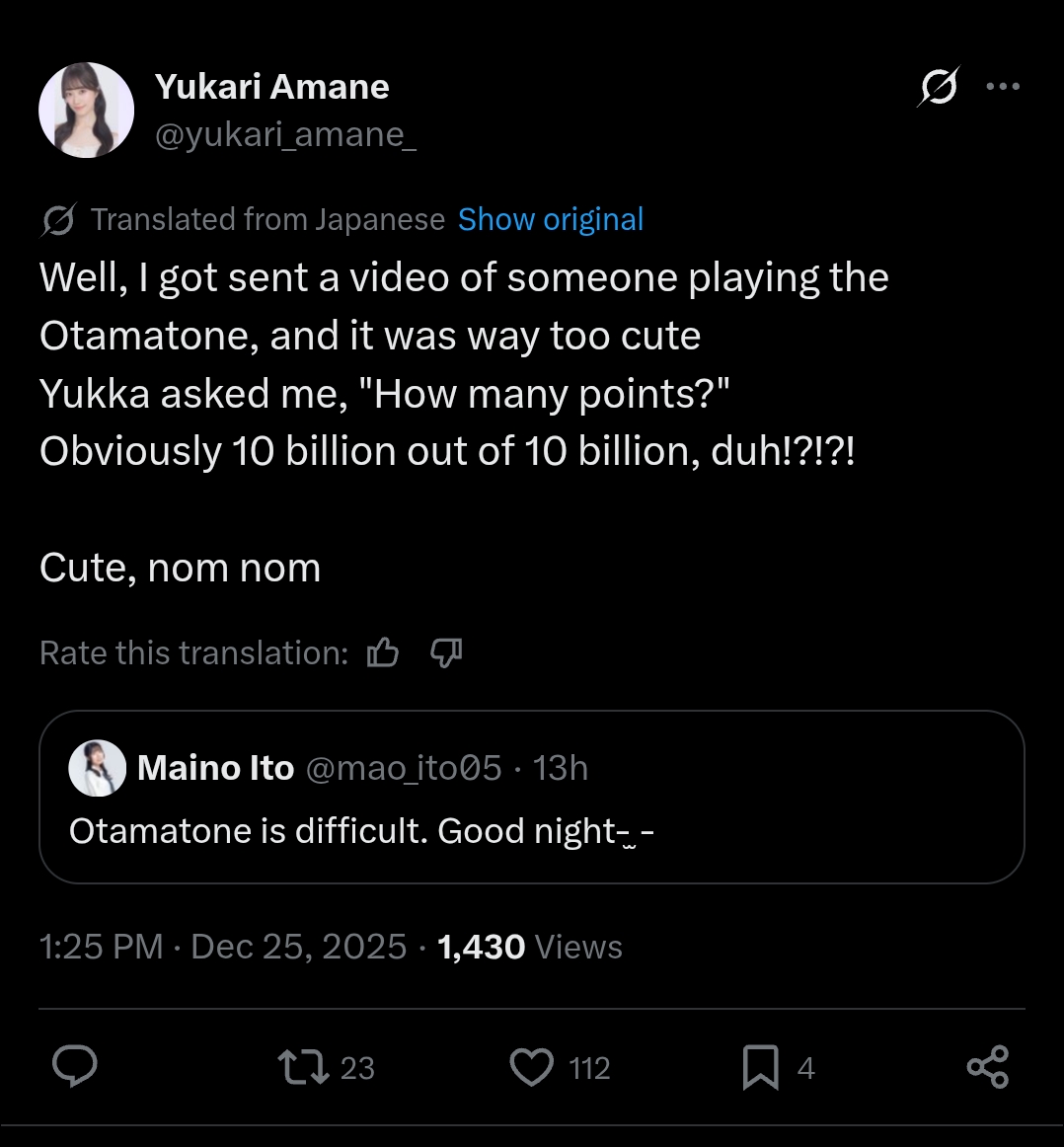Repost this tweet with retweet icon
Screen dimensions: 1064x1147
[x=303, y=1067]
